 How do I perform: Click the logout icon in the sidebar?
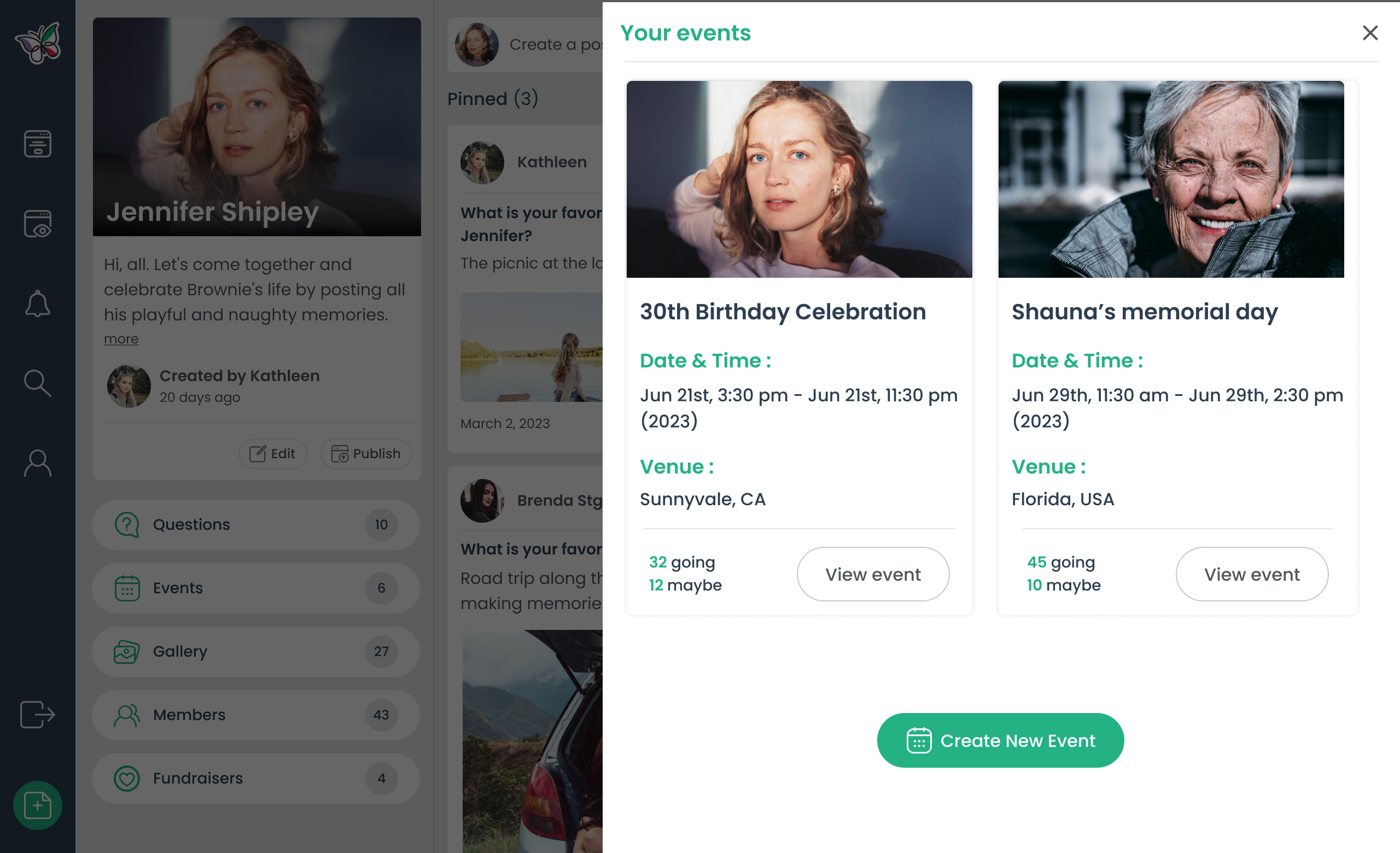click(x=38, y=714)
